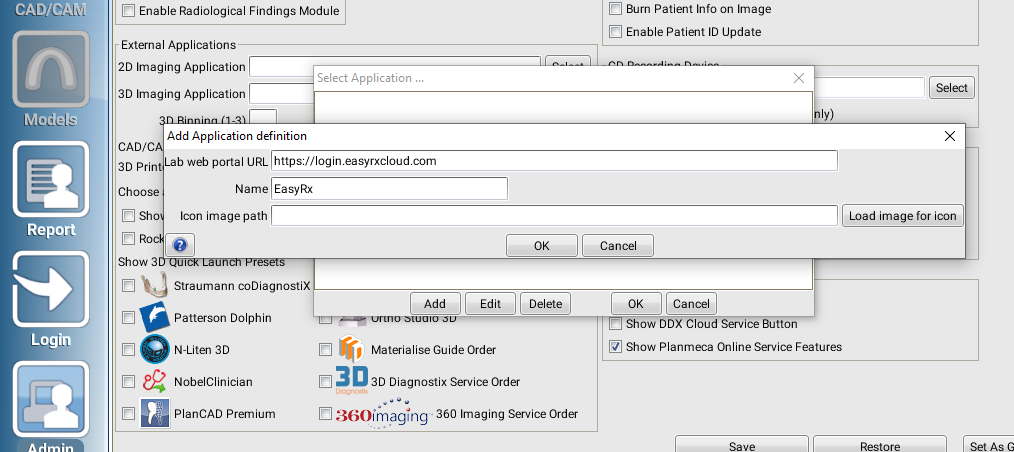This screenshot has width=1014, height=452.
Task: Check the 360 Imaging Service Order box
Action: [325, 413]
